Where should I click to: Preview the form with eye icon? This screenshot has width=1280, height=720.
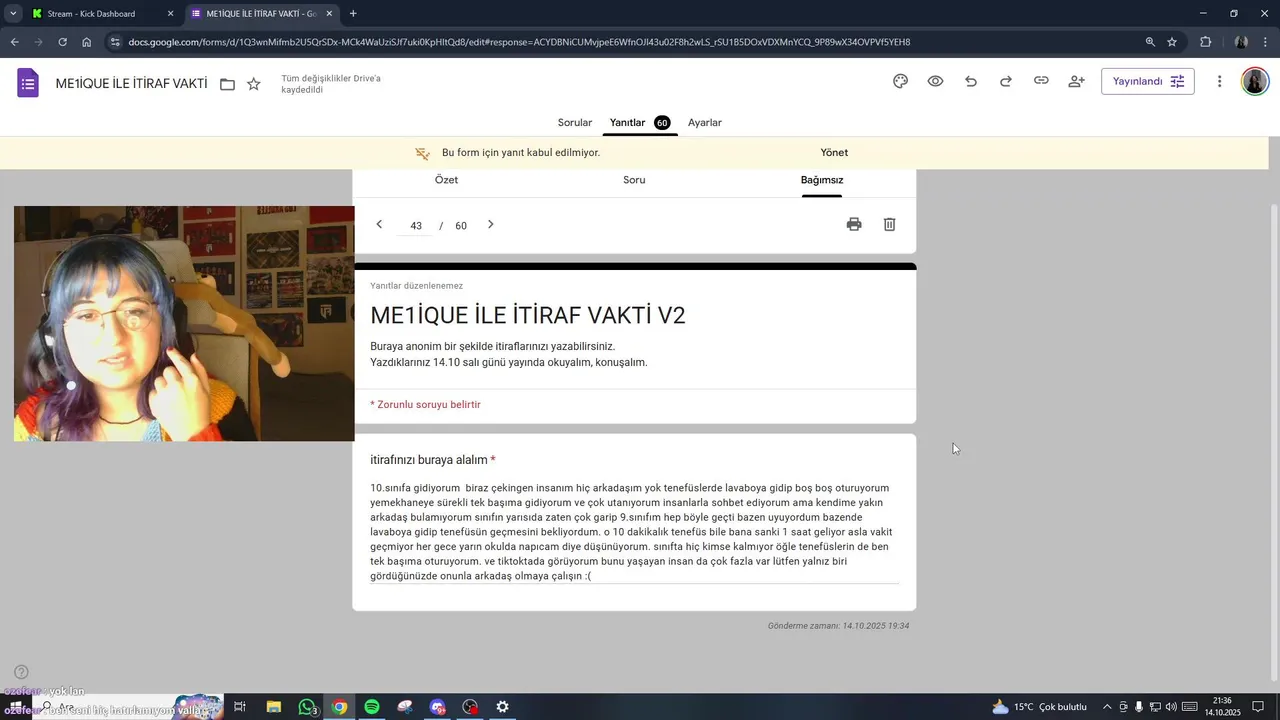(x=935, y=81)
